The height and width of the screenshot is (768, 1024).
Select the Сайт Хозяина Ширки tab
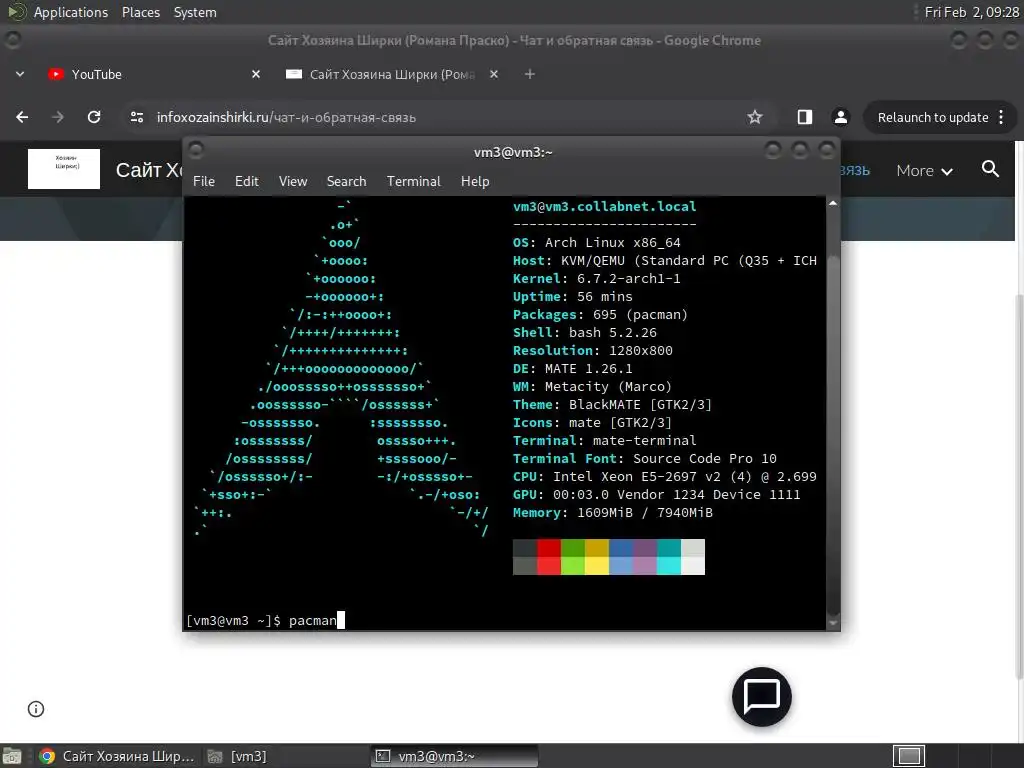tap(392, 74)
